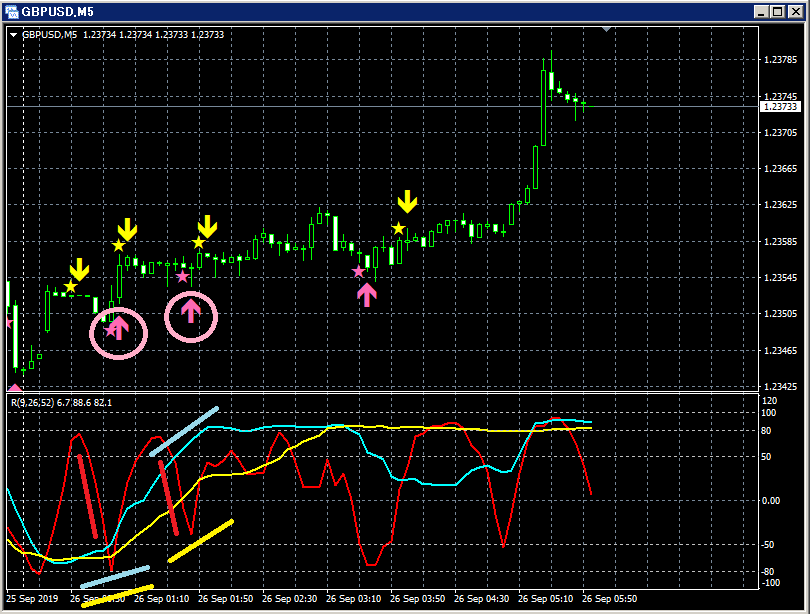
Task: Expand the chart title dropdown triangle
Action: [13, 35]
